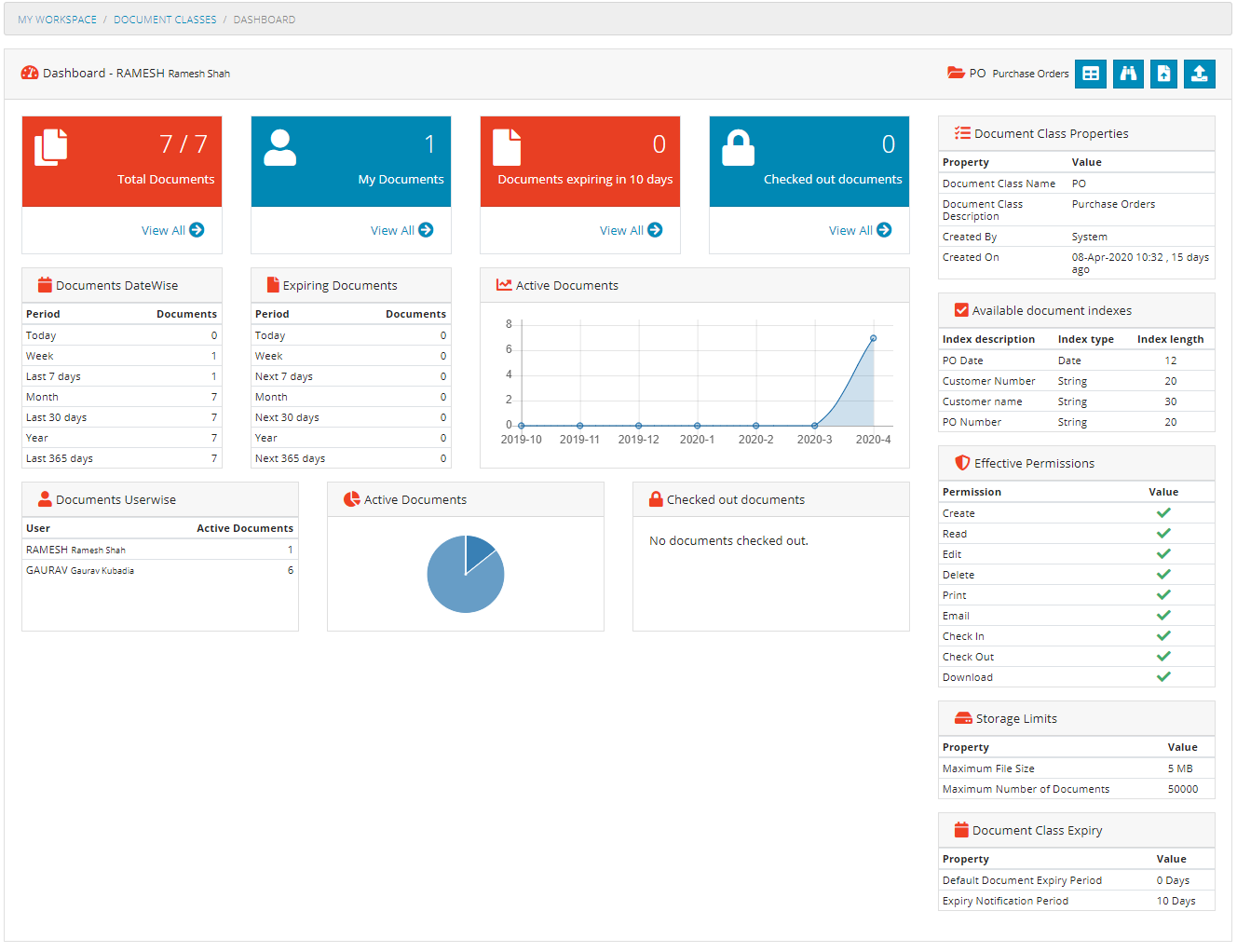Click the pie chart icon in Active Documents panel

[x=352, y=498]
